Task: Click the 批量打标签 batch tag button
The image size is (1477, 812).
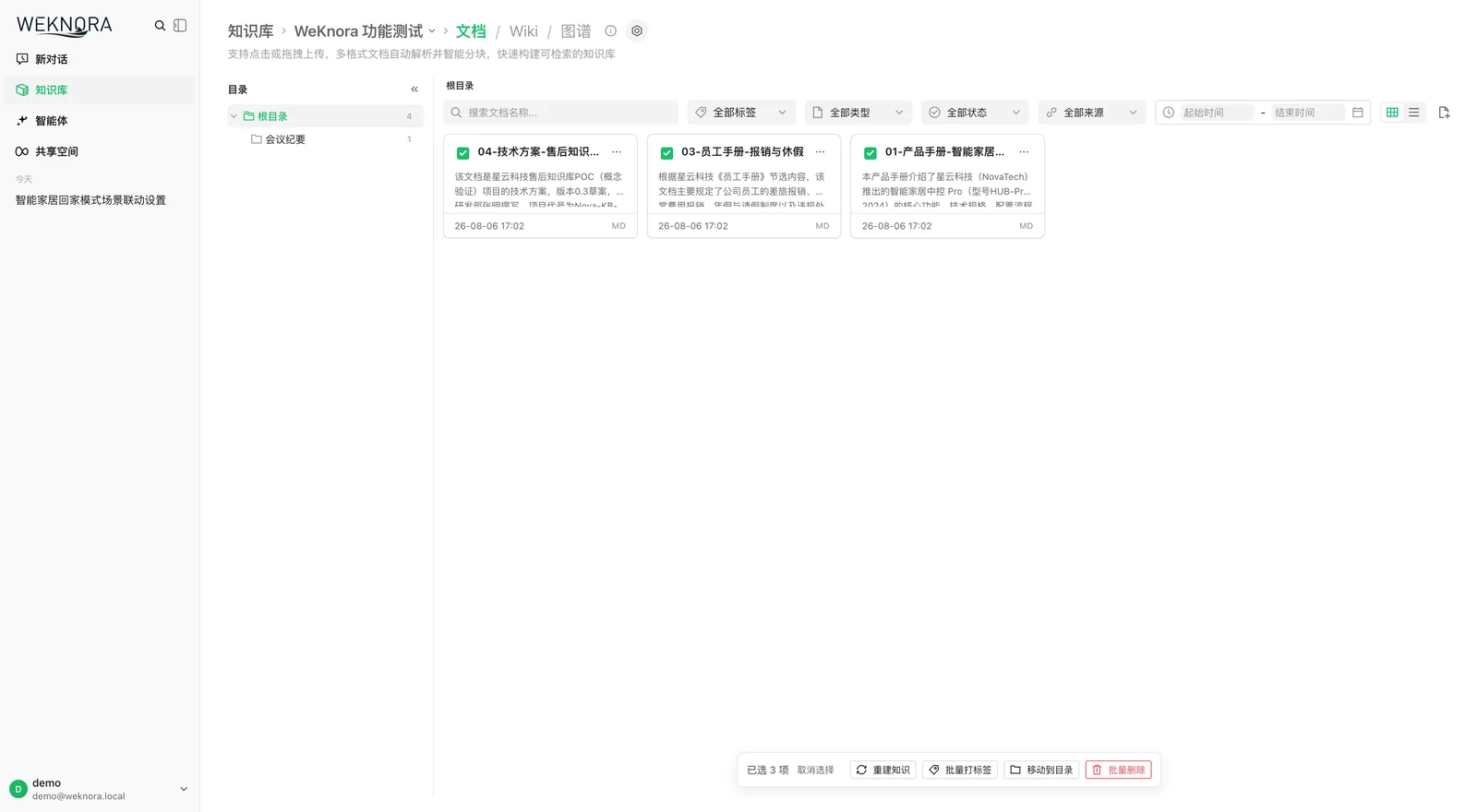Action: (x=960, y=770)
